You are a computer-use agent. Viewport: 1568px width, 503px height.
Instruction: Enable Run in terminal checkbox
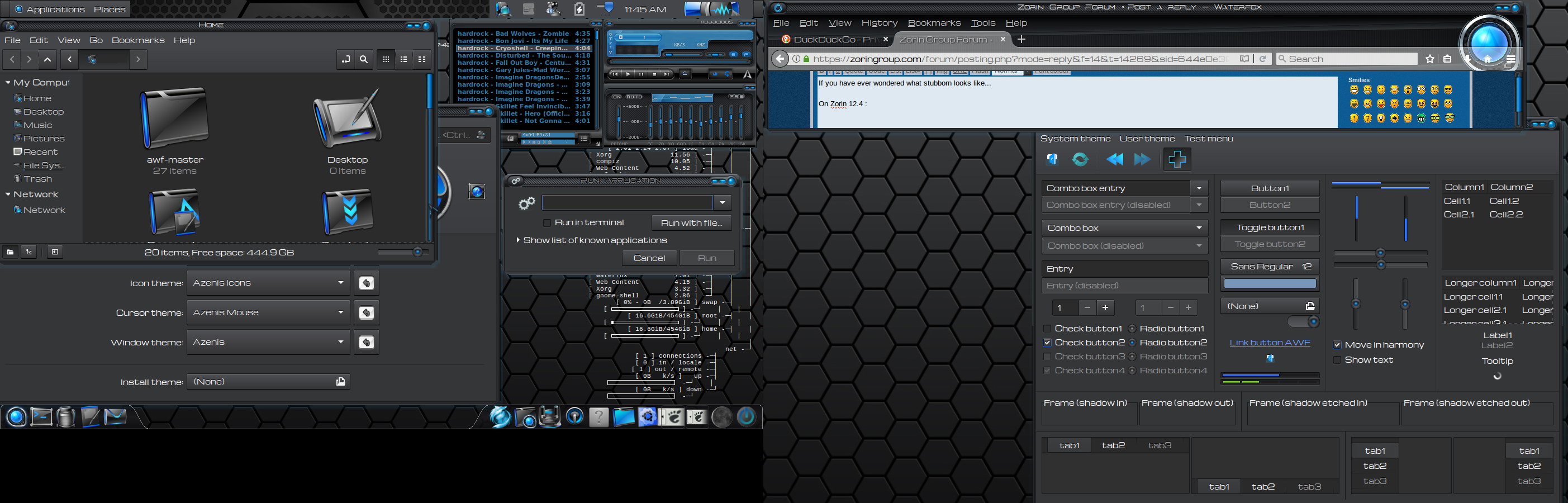547,223
